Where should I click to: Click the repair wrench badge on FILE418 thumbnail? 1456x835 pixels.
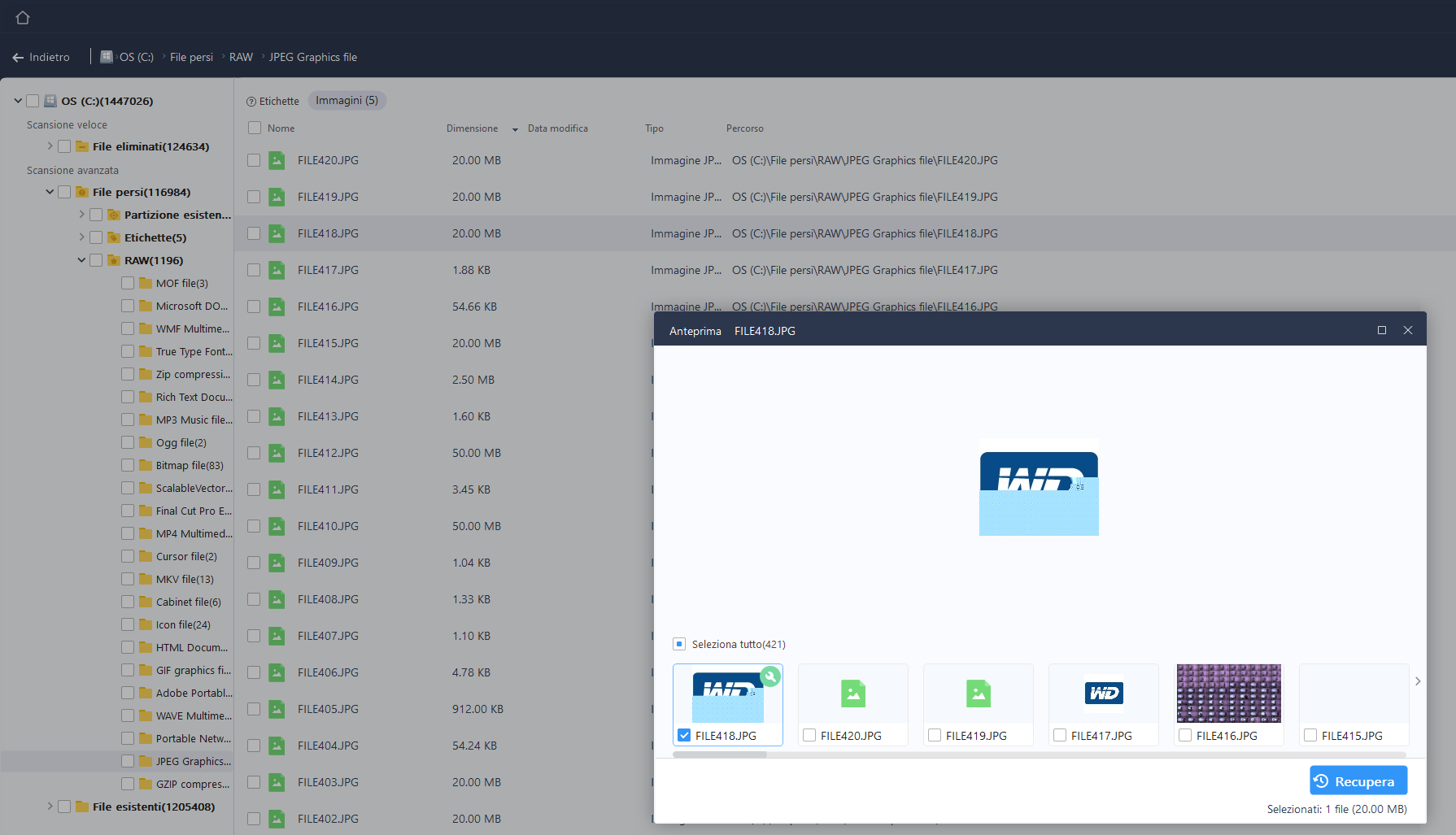(x=769, y=676)
